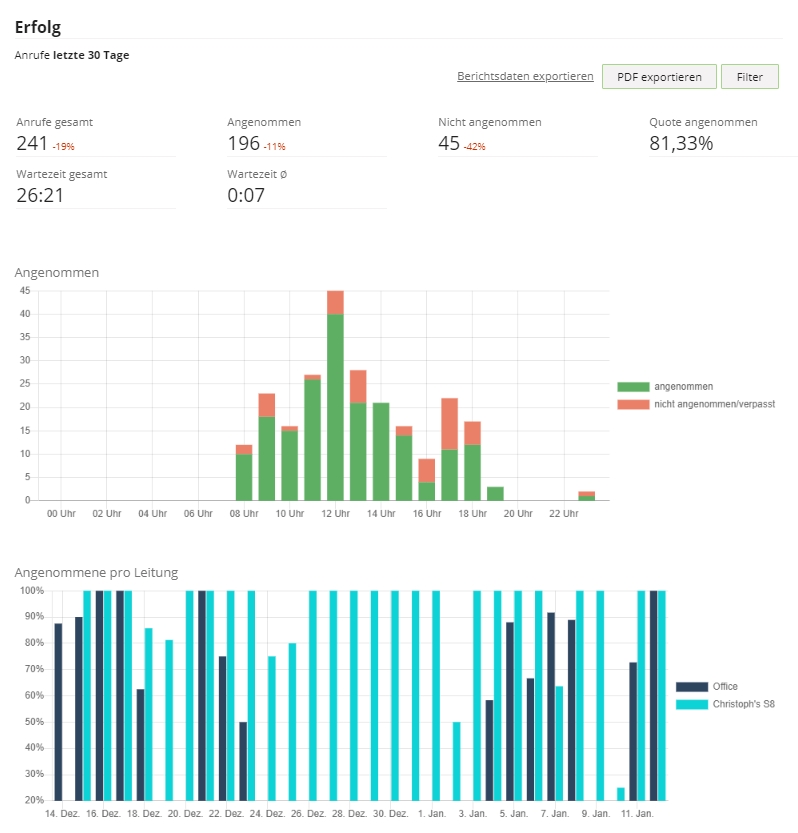Viewport: 798px width, 833px height.
Task: Toggle the 'Office' legend label
Action: (725, 687)
